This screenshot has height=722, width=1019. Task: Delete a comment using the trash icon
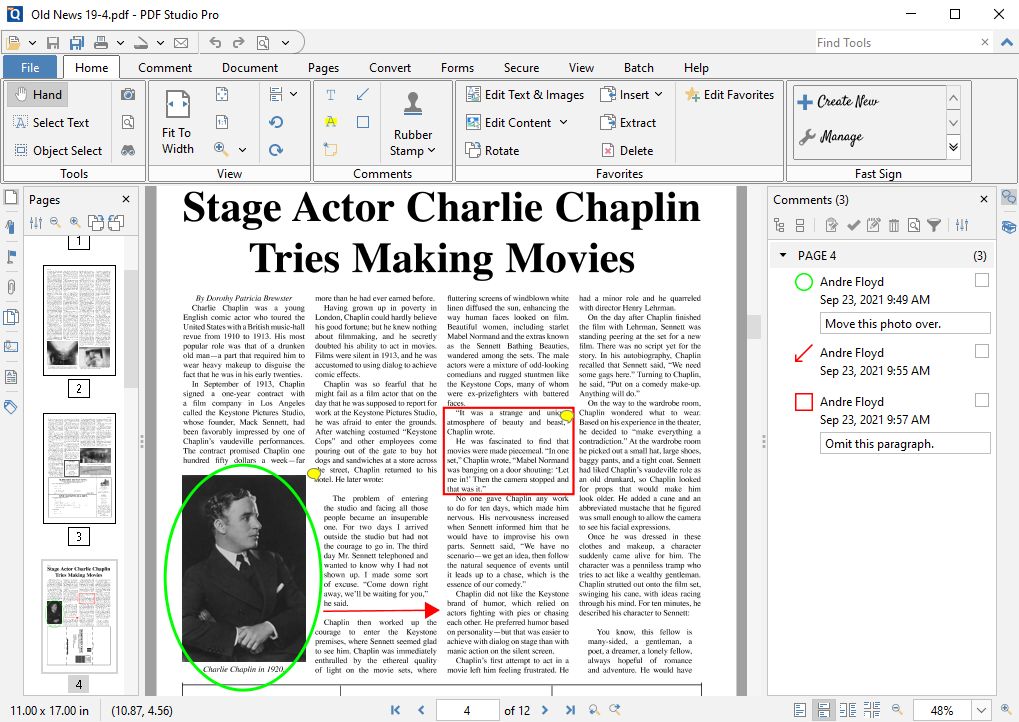tap(893, 225)
